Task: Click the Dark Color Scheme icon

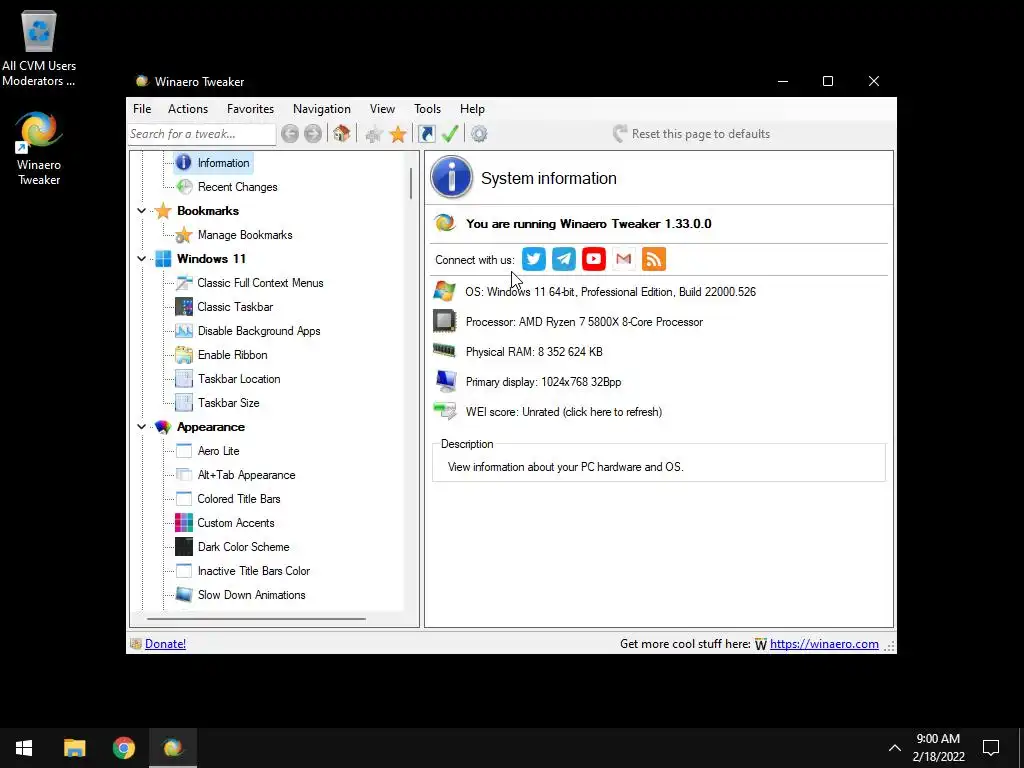Action: point(184,547)
